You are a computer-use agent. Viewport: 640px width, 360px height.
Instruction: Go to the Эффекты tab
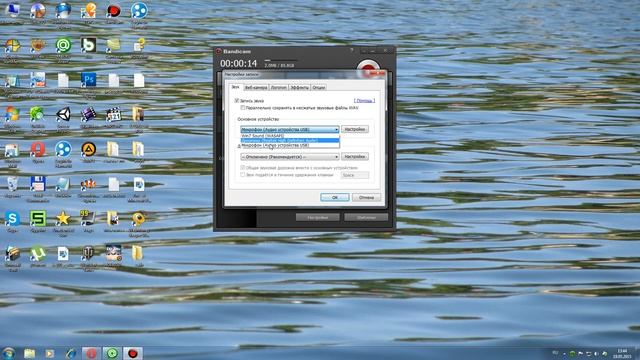pyautogui.click(x=300, y=87)
